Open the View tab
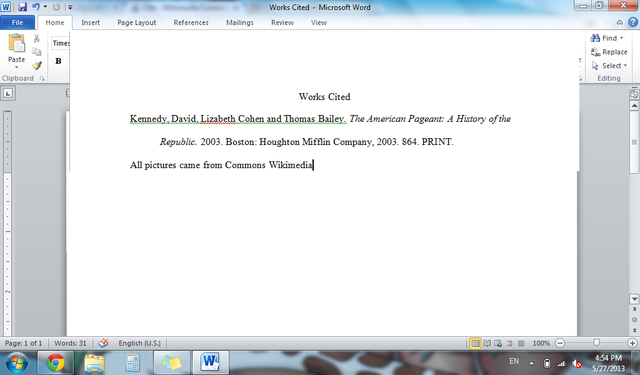The width and height of the screenshot is (640, 375). tap(319, 22)
